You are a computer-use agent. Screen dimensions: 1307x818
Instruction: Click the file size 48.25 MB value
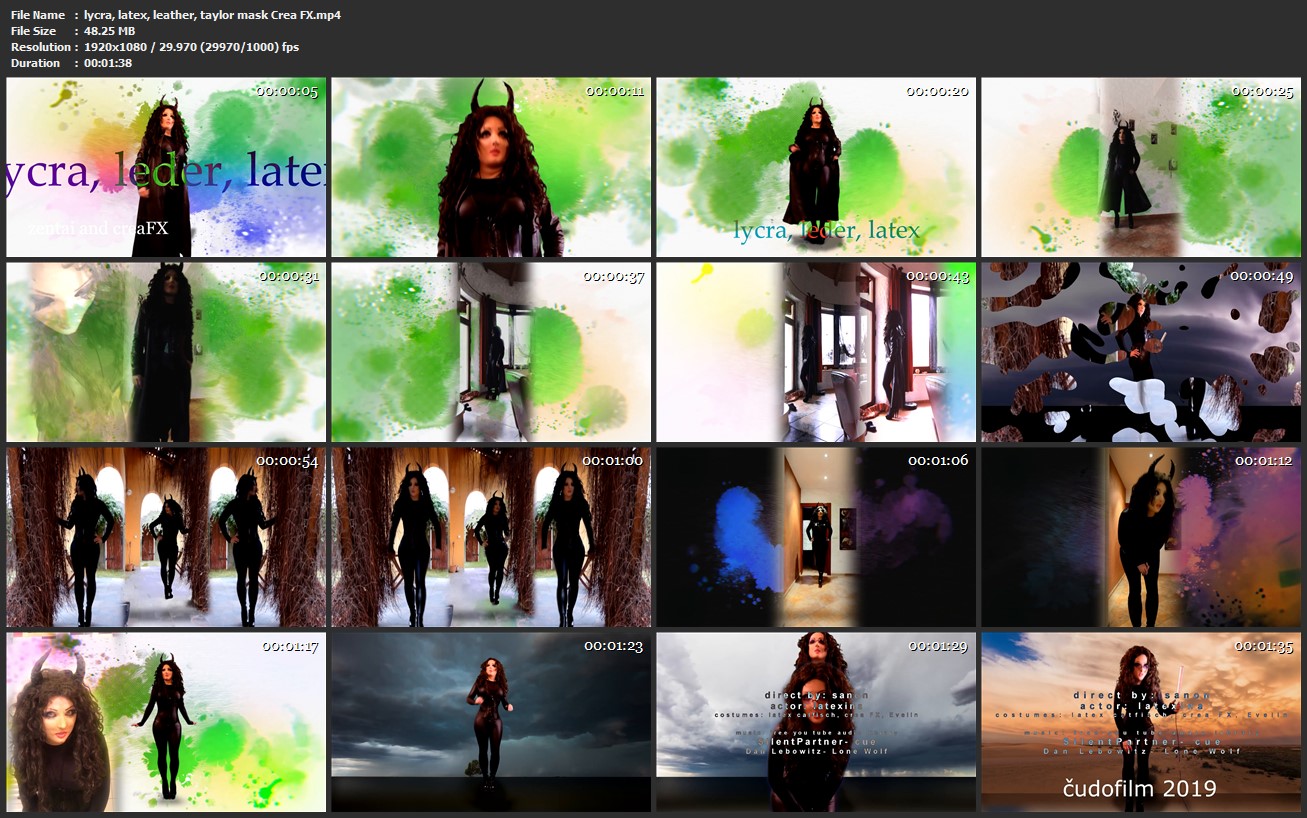point(109,31)
